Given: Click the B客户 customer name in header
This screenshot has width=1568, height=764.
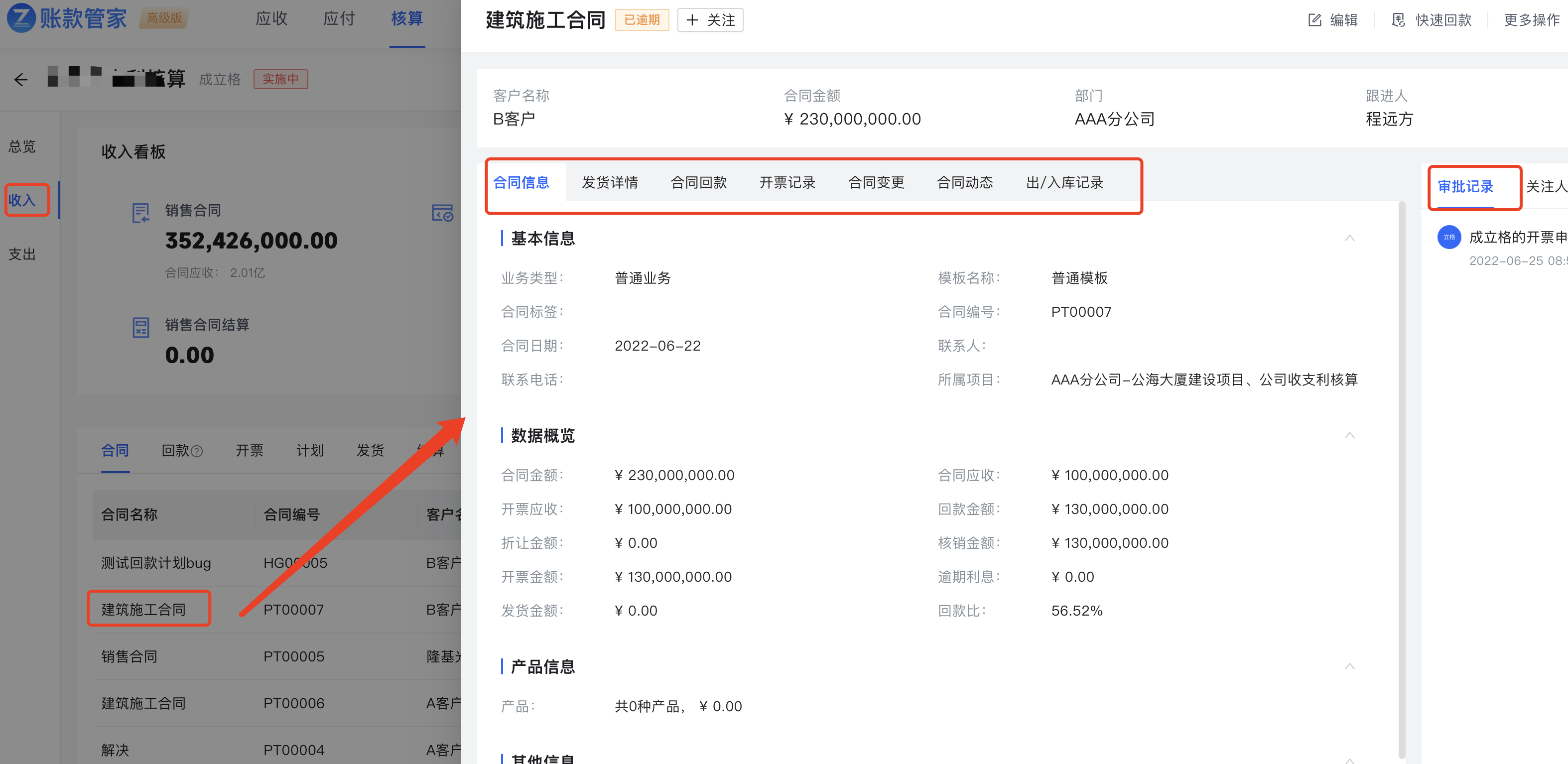Looking at the screenshot, I should [514, 120].
